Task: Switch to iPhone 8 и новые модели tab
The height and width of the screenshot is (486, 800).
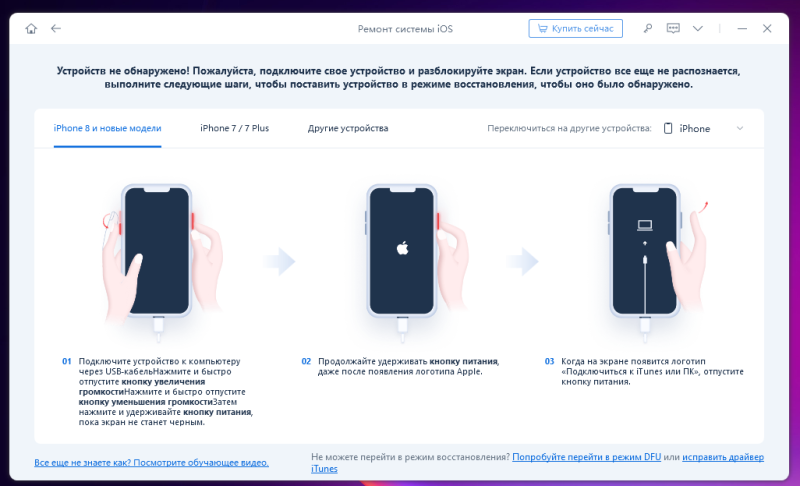Action: click(107, 129)
